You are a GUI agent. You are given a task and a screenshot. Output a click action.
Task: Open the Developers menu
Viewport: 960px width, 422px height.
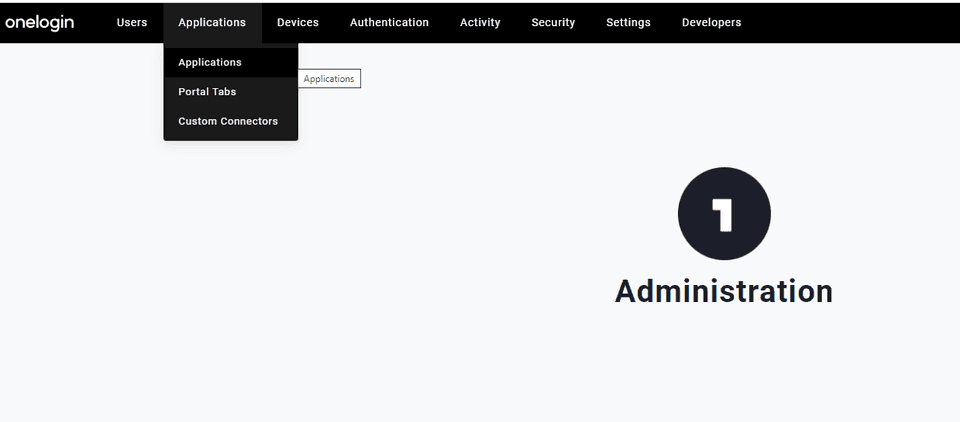pyautogui.click(x=711, y=23)
